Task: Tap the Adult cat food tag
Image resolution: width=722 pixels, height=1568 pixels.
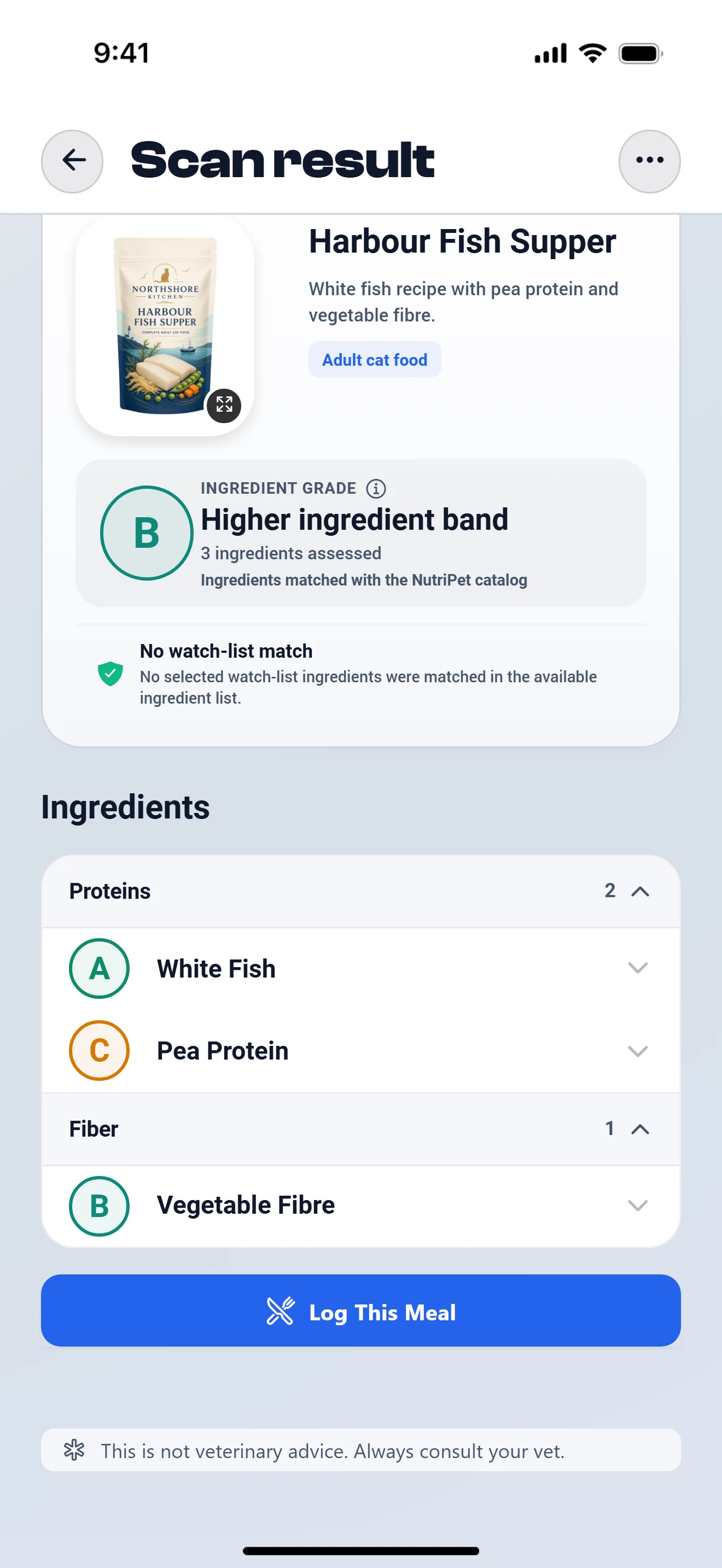Action: 374,359
